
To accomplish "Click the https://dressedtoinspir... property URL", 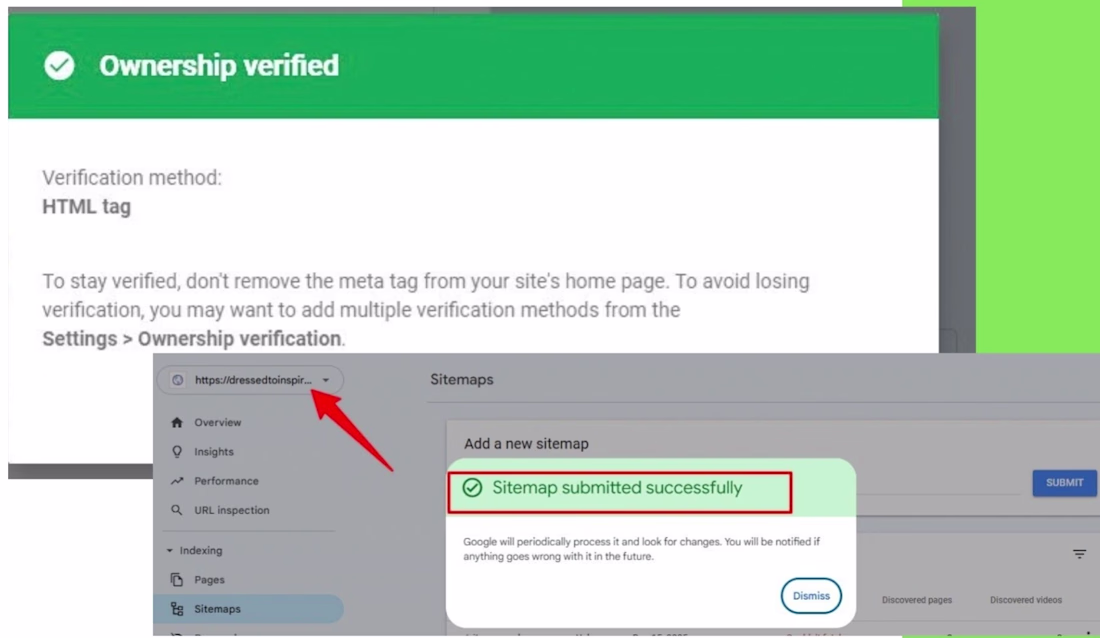I will point(253,380).
